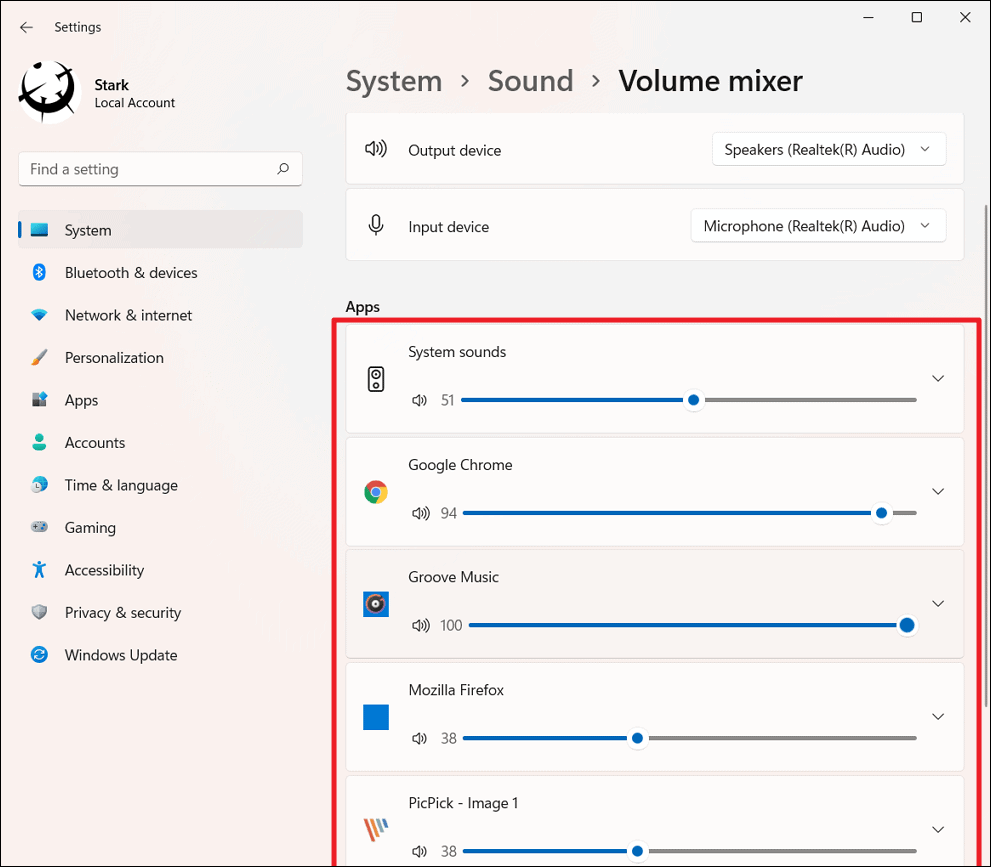The image size is (991, 867).
Task: Open Windows Update settings
Action: pos(120,655)
